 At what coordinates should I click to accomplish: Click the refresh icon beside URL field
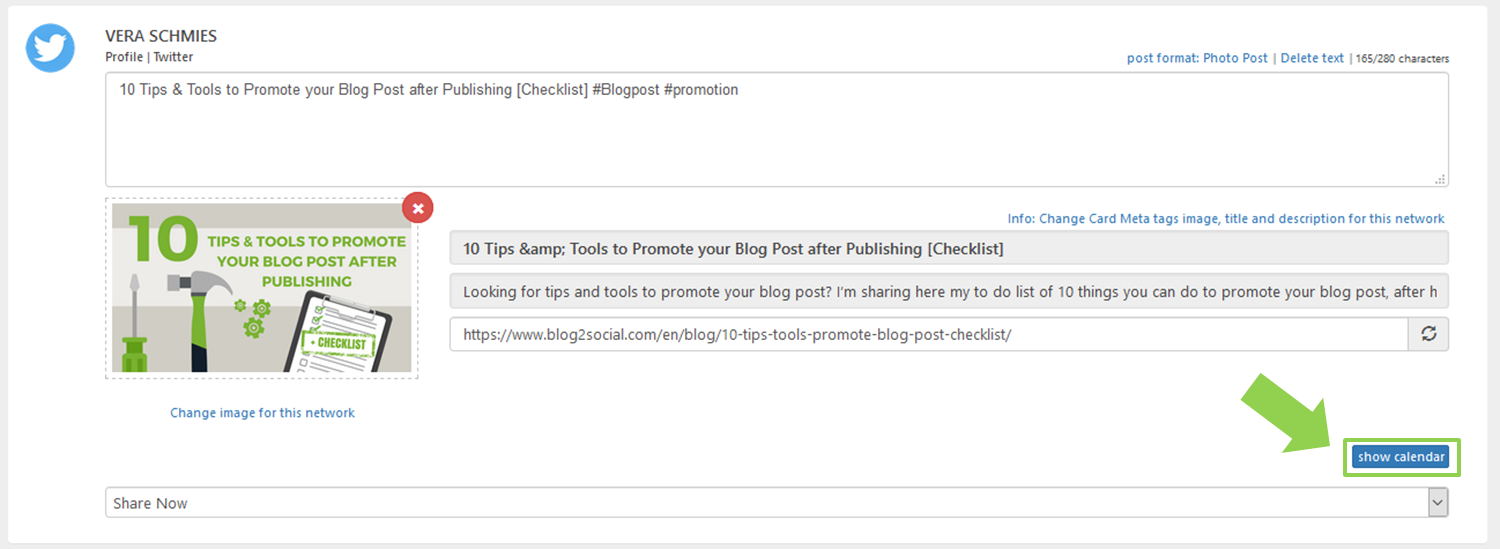pos(1428,334)
